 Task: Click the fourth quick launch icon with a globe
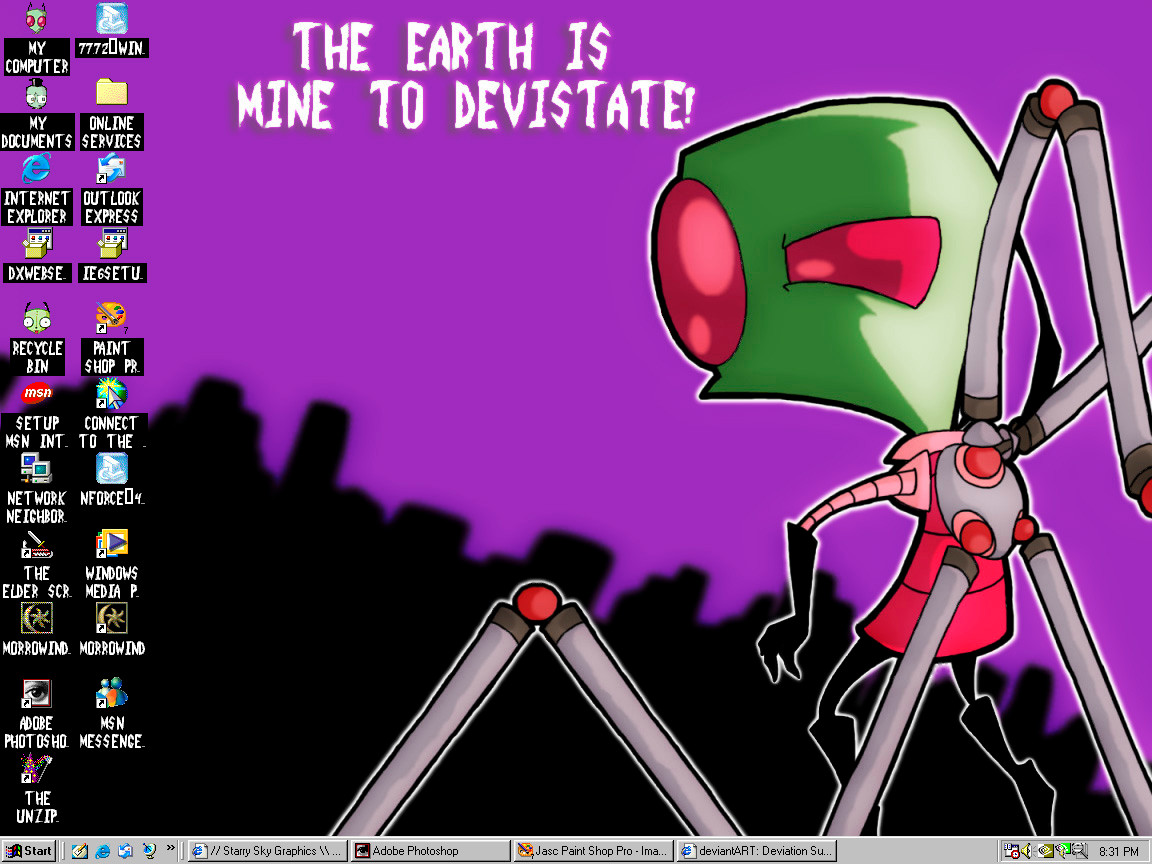pos(149,851)
